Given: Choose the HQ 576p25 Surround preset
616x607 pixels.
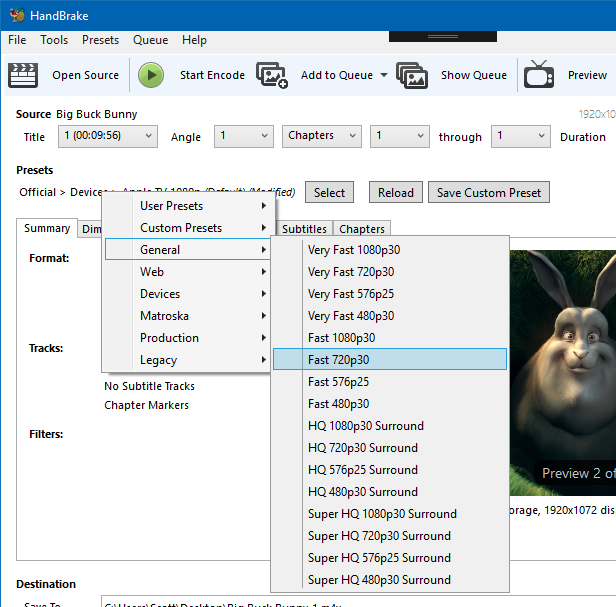Looking at the screenshot, I should point(390,470).
